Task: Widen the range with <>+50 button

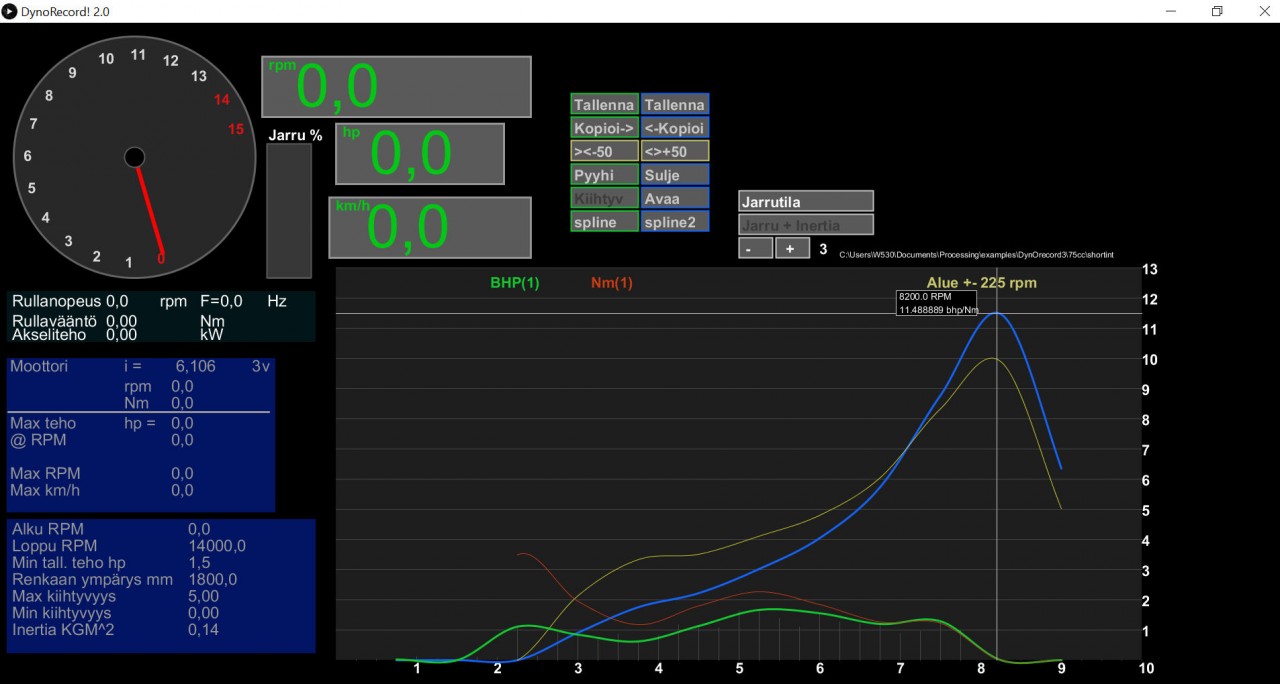Action: 674,152
